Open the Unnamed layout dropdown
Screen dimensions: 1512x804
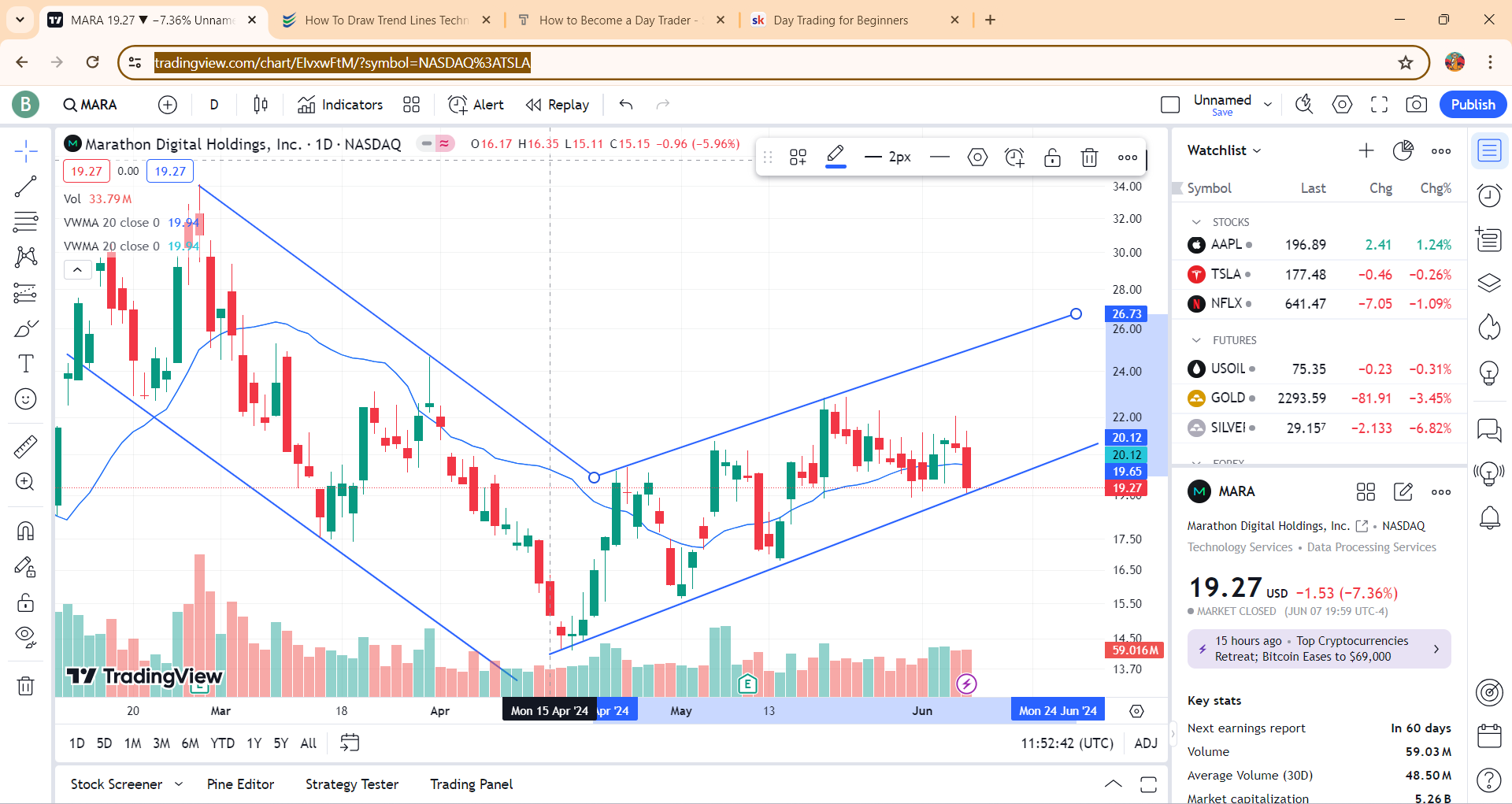click(1268, 103)
